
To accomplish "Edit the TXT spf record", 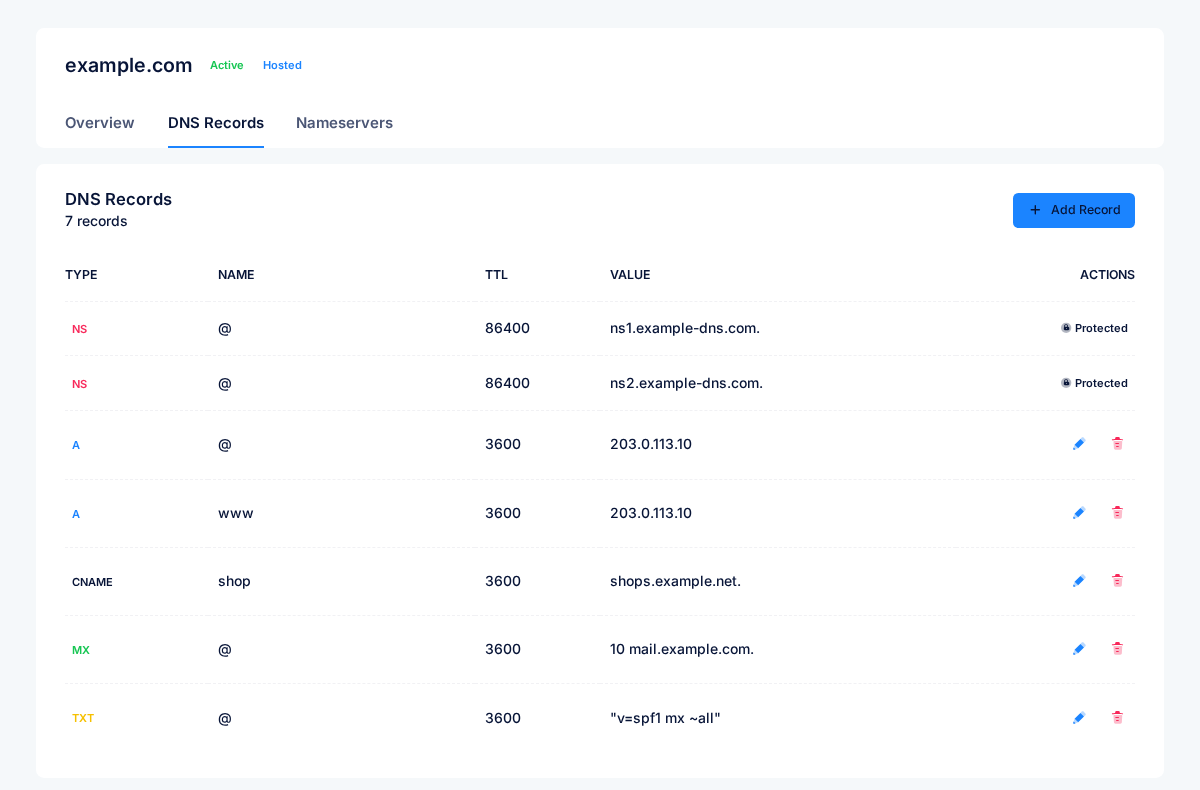I will pyautogui.click(x=1079, y=718).
